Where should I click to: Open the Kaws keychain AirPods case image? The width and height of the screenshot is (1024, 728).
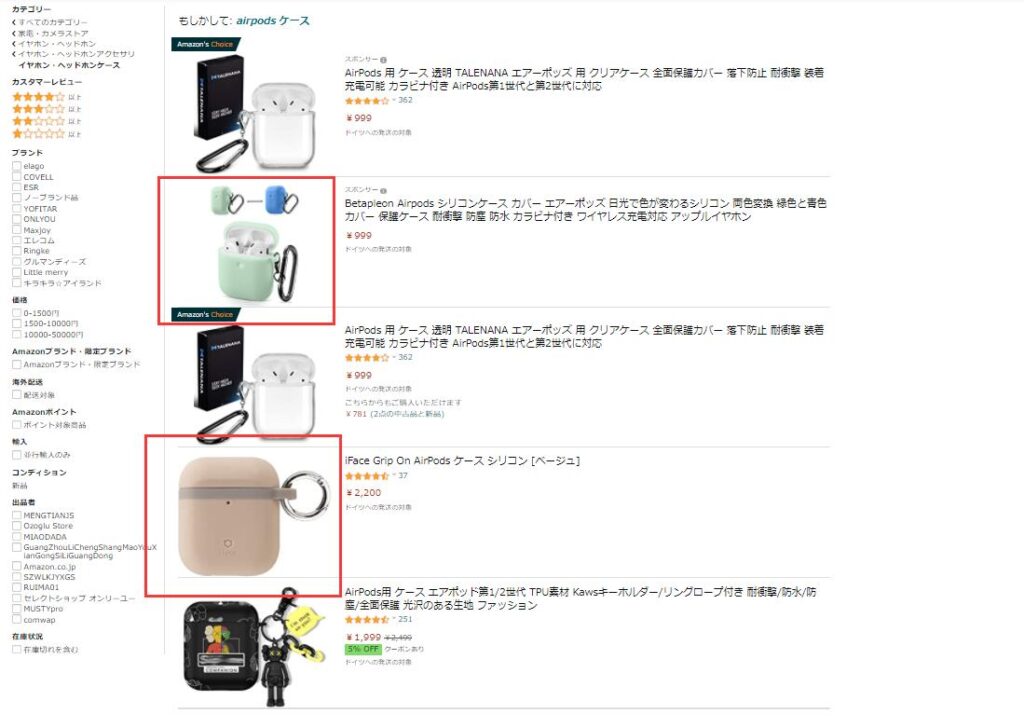tap(255, 646)
